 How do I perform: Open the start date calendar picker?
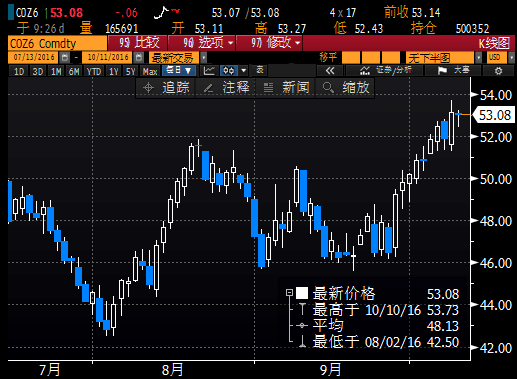click(65, 58)
